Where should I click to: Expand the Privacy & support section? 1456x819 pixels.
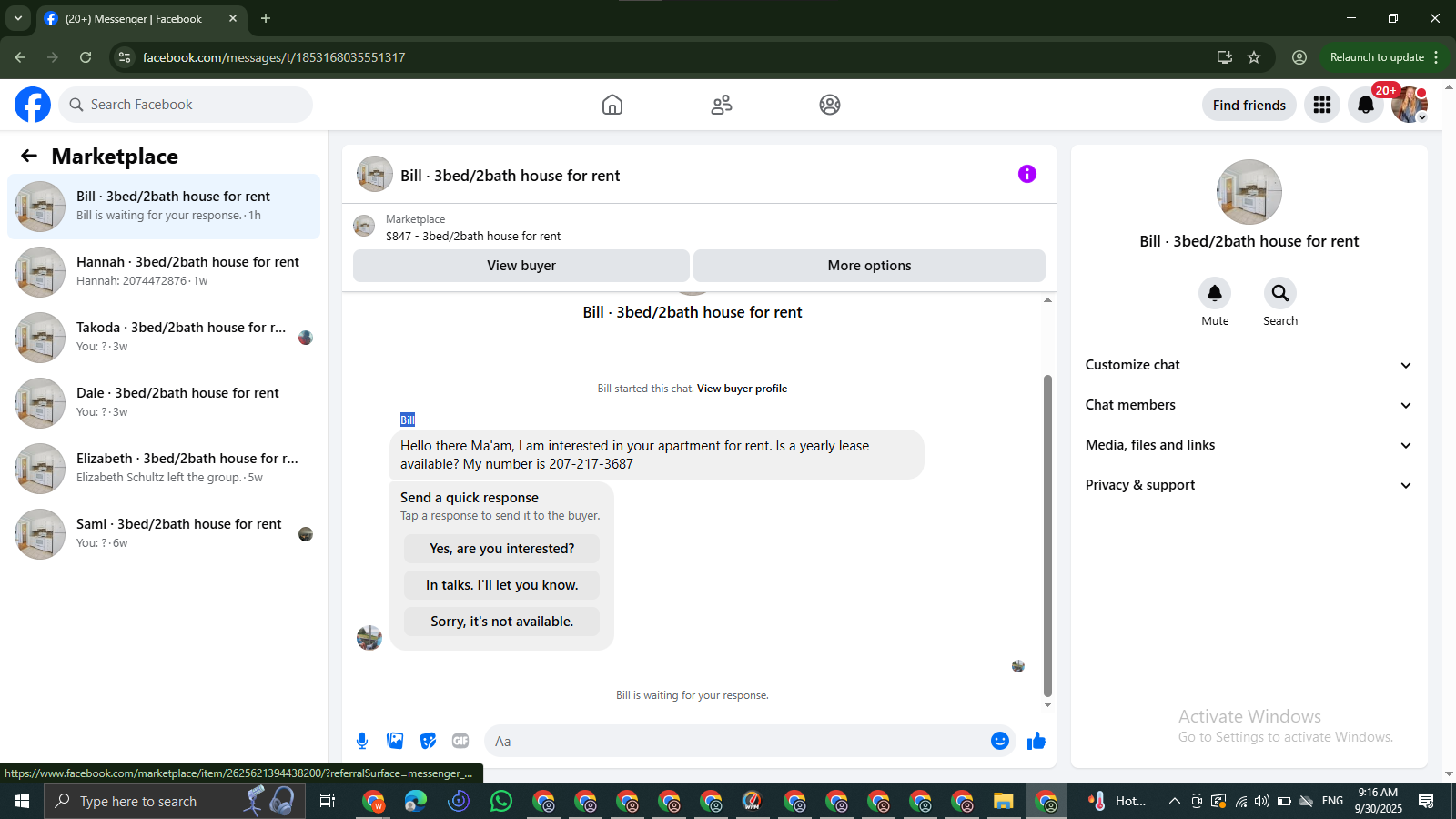pyautogui.click(x=1249, y=485)
